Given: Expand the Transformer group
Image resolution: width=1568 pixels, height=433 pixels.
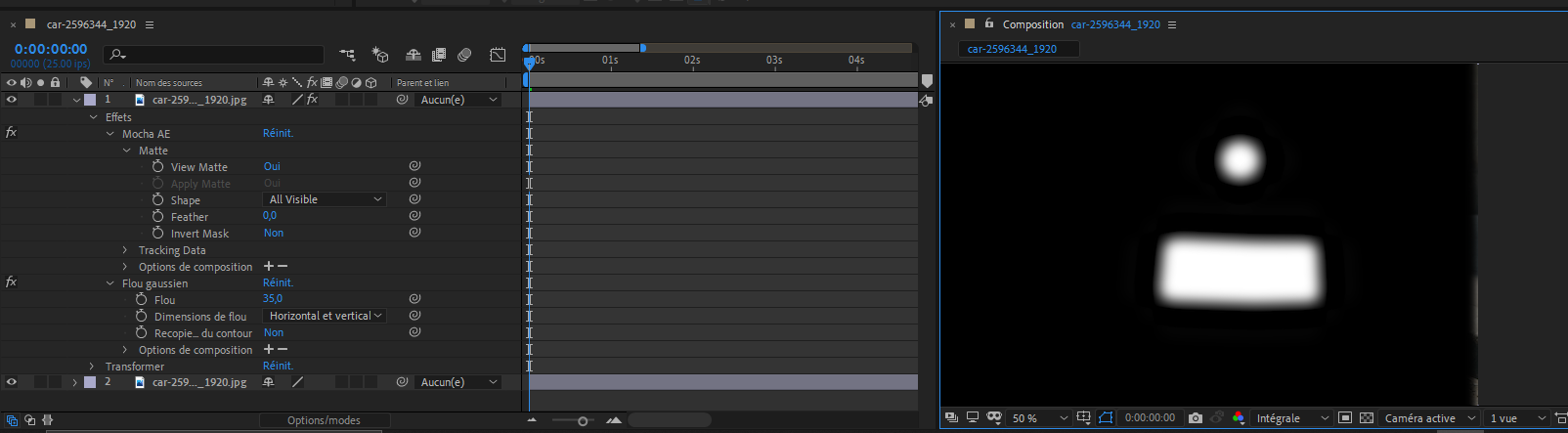Looking at the screenshot, I should tap(92, 367).
